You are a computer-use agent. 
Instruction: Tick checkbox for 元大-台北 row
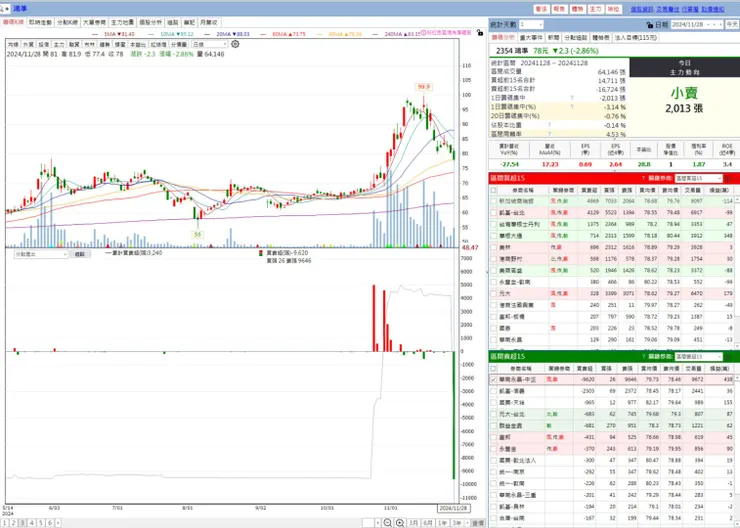[x=494, y=414]
